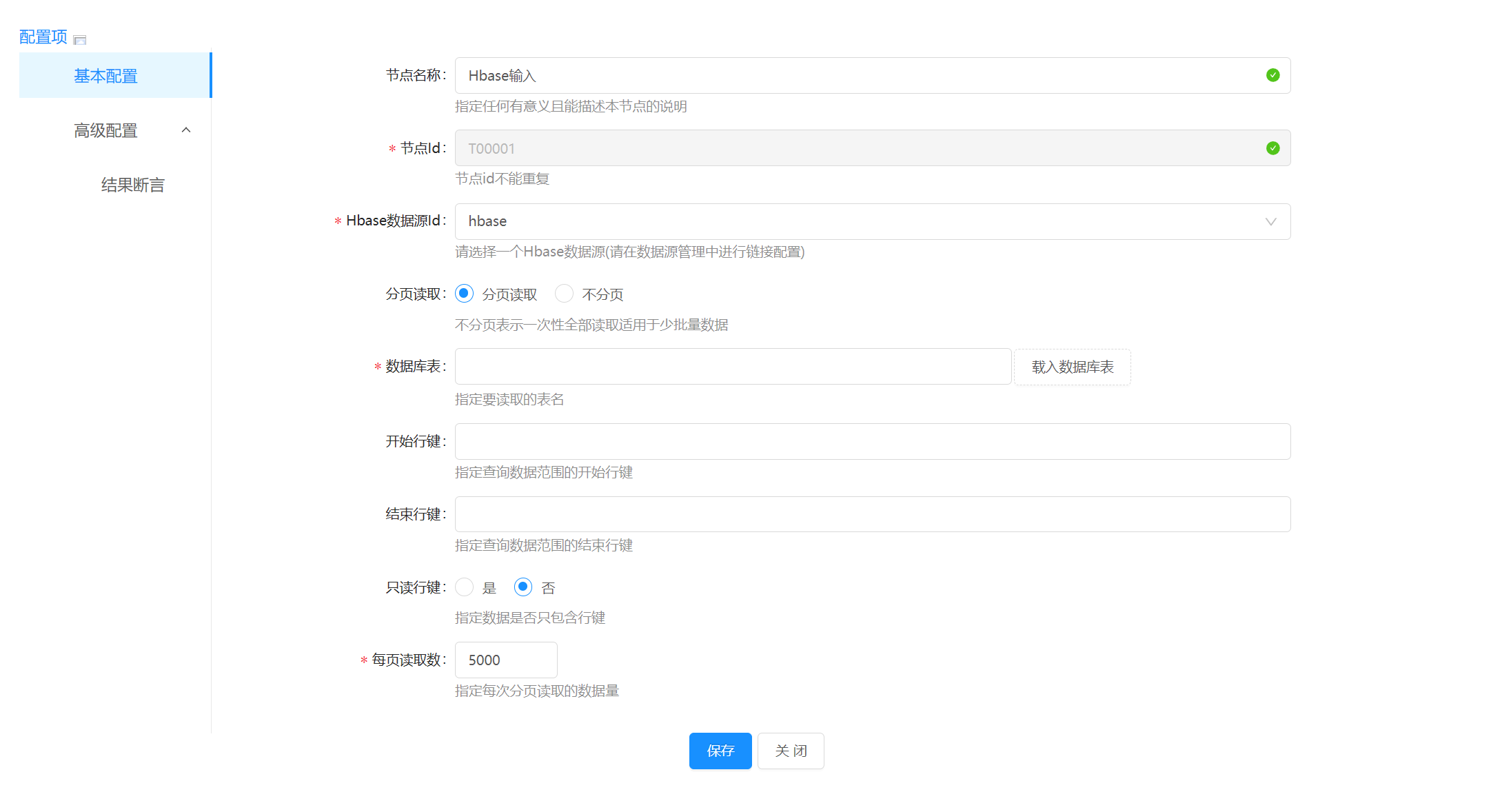Viewport: 1511px width, 812px height.
Task: Select the 不分页 radio option
Action: tap(564, 294)
